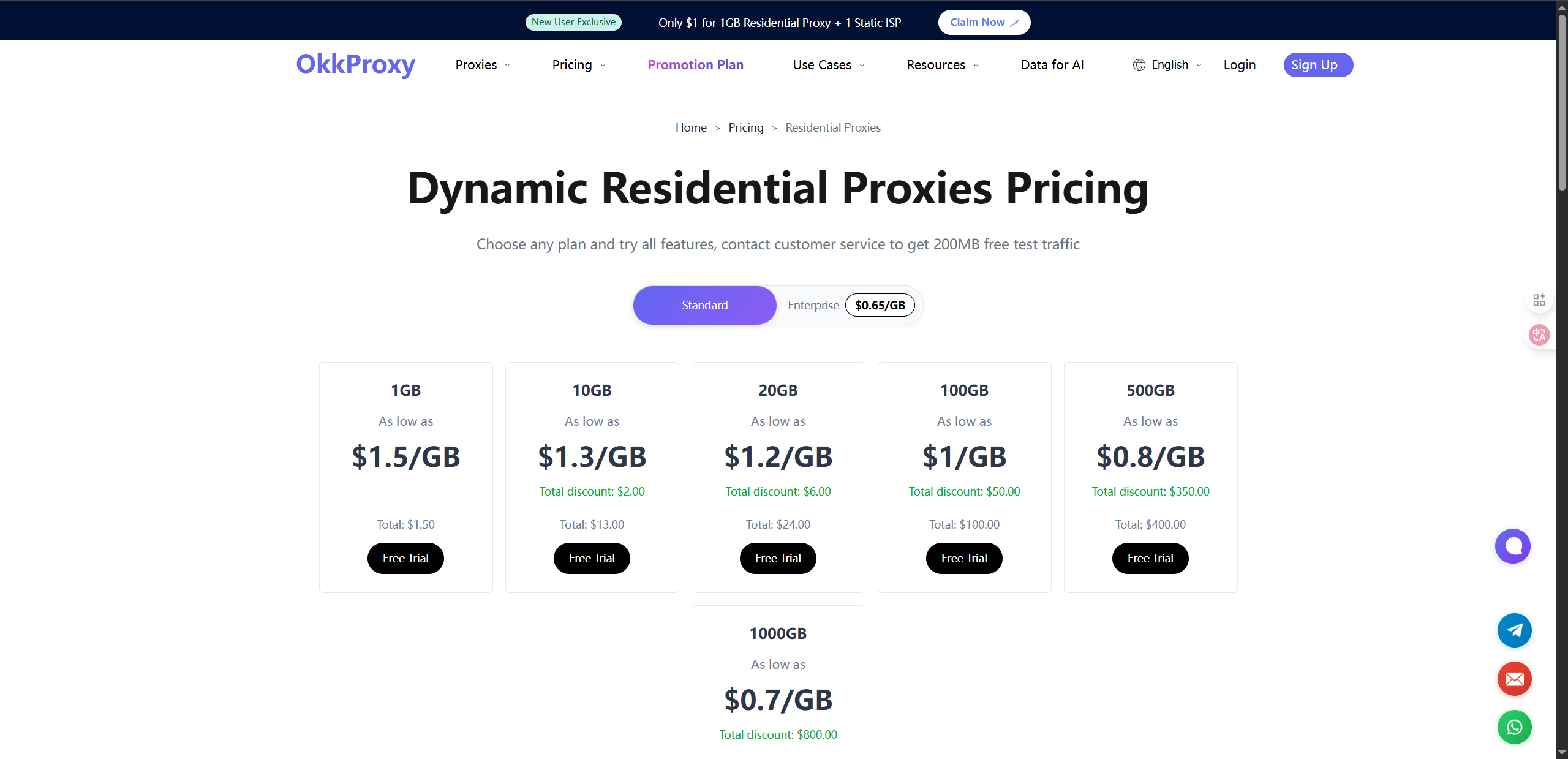This screenshot has width=1568, height=759.
Task: Open the purple live chat bubble
Action: tap(1512, 546)
